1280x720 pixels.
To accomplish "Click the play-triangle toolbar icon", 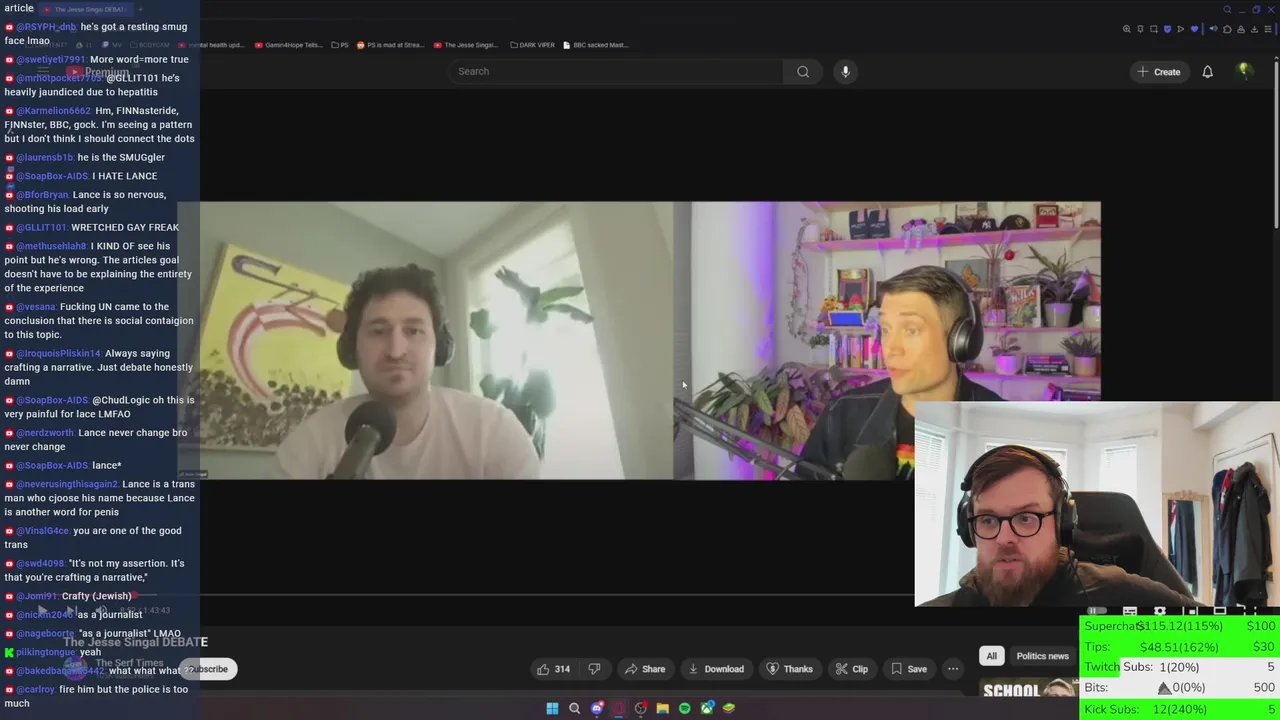I will point(1180,29).
